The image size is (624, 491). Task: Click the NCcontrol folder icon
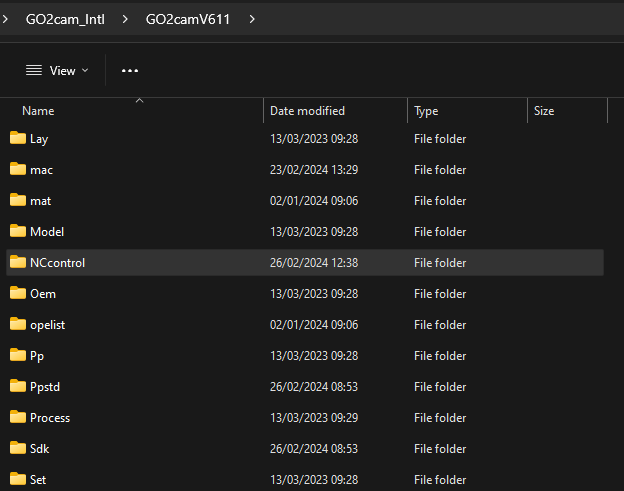18,262
